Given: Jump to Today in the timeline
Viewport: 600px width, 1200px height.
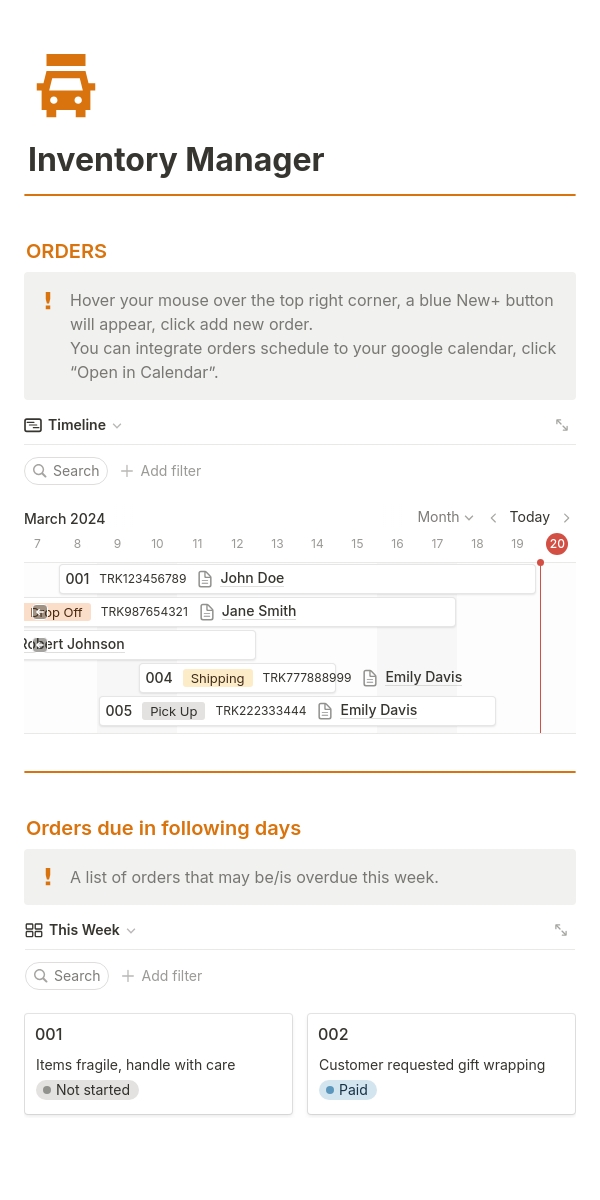Looking at the screenshot, I should (529, 517).
